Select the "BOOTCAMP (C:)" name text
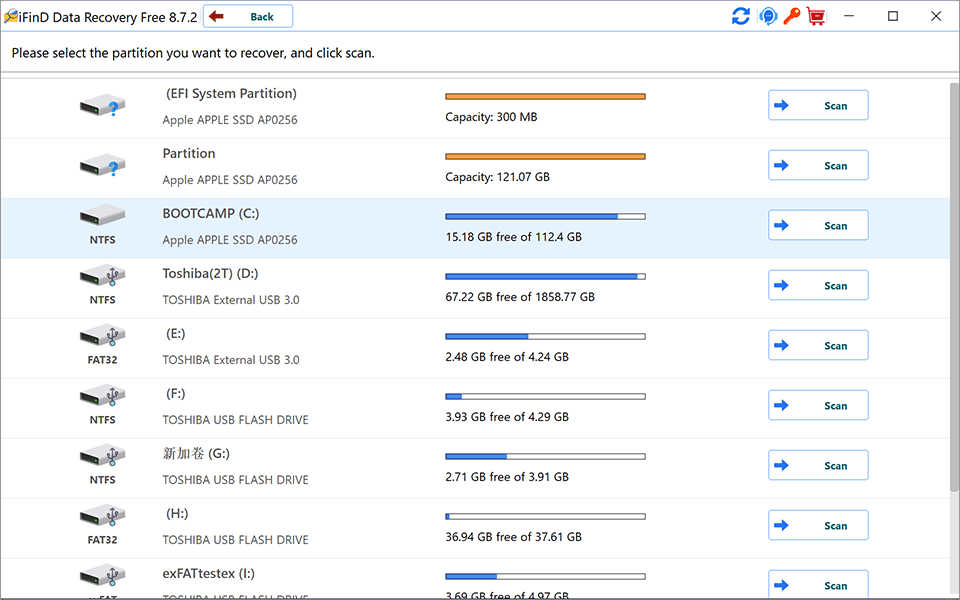This screenshot has width=960, height=600. [211, 214]
